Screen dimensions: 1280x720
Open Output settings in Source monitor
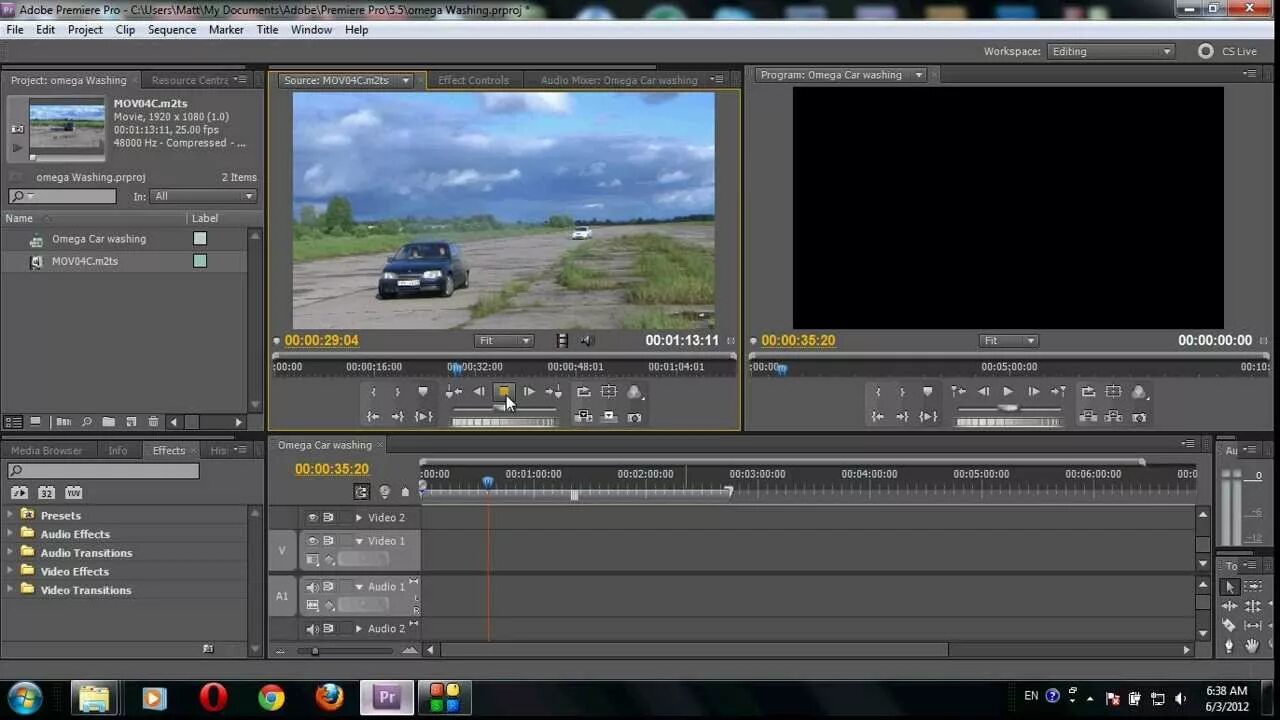point(634,392)
